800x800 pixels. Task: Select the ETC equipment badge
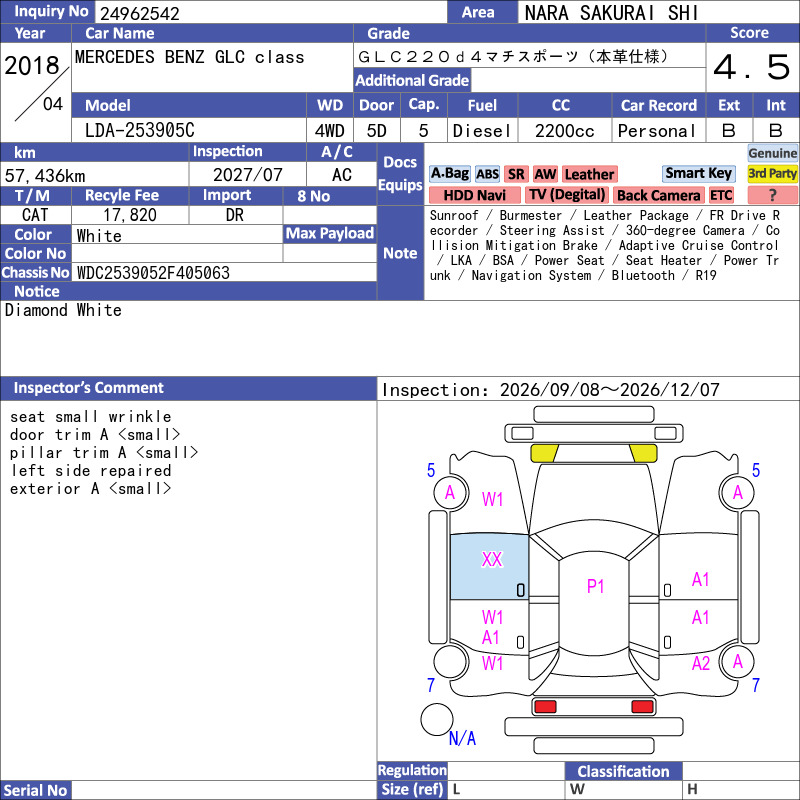tap(721, 195)
